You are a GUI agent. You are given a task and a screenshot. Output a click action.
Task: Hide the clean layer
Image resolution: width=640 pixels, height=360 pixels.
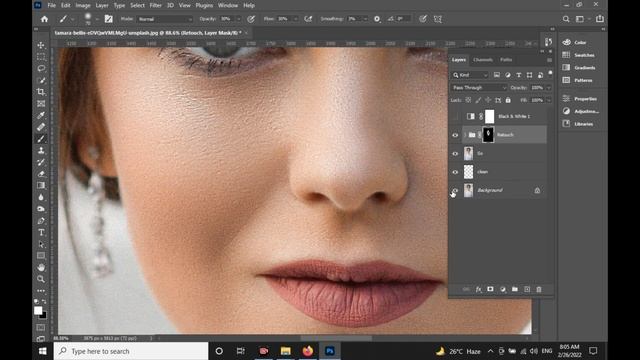455,172
